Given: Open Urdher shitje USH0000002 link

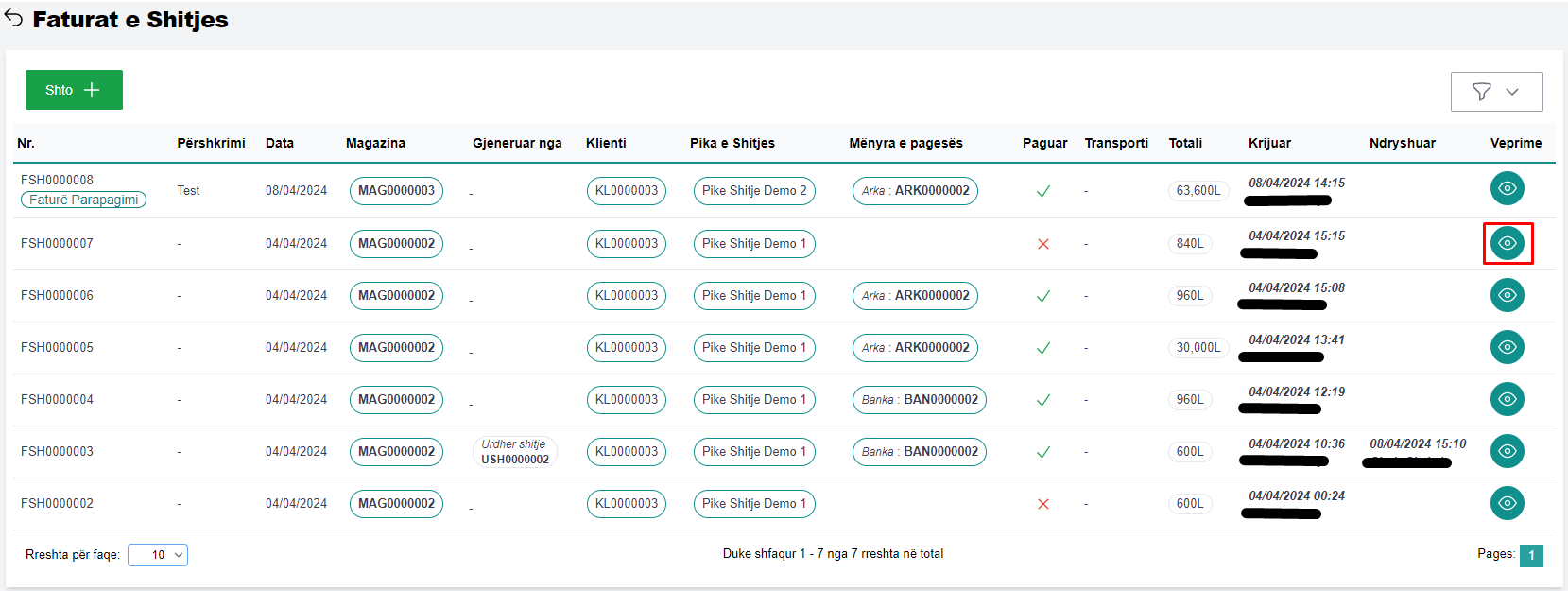Looking at the screenshot, I should (514, 452).
